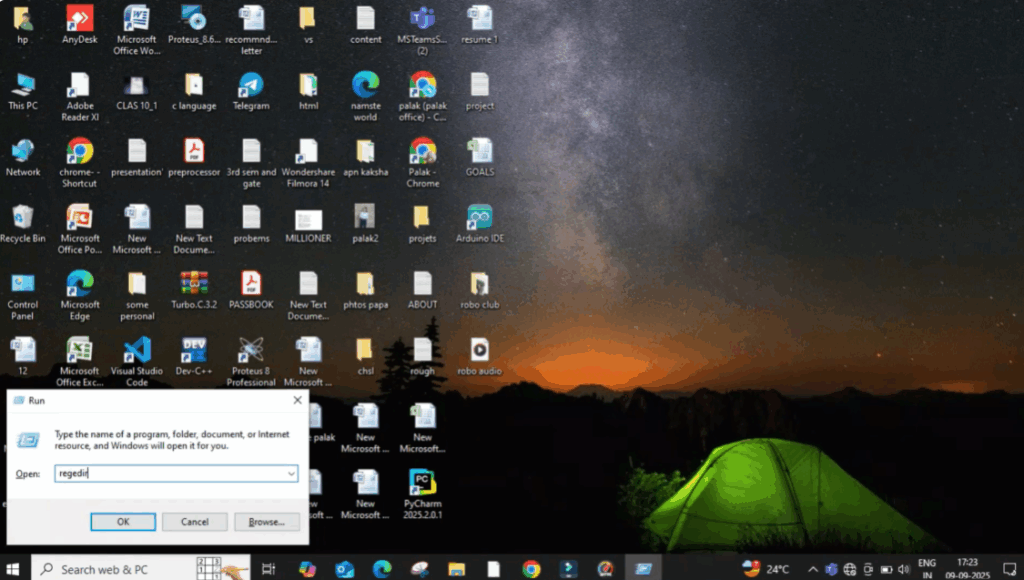Viewport: 1024px width, 580px height.
Task: Close the Run dialog with X
Action: point(297,400)
